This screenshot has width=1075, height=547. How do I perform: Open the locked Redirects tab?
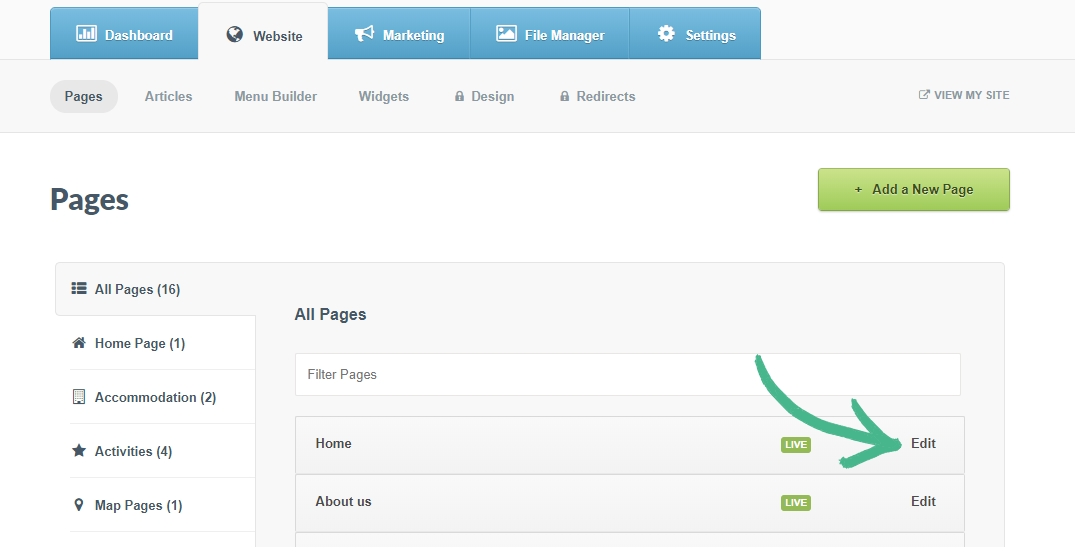tap(605, 96)
